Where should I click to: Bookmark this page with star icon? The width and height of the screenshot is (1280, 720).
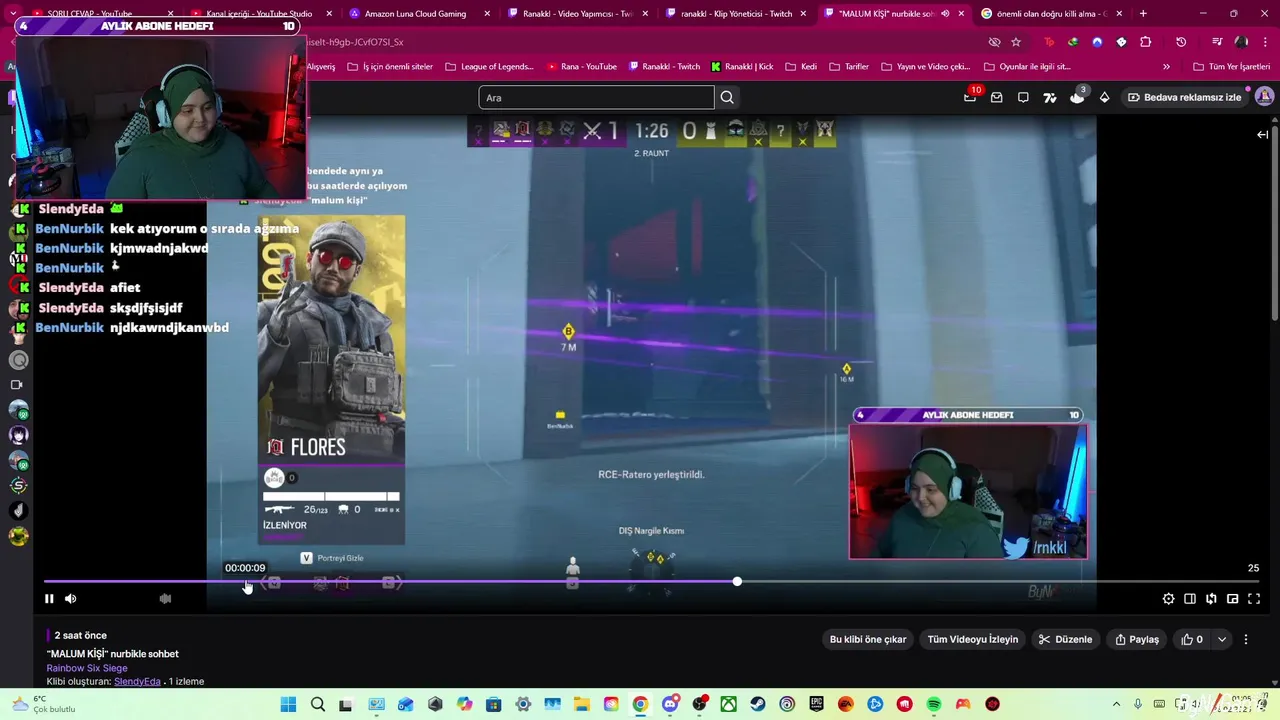pyautogui.click(x=1016, y=42)
